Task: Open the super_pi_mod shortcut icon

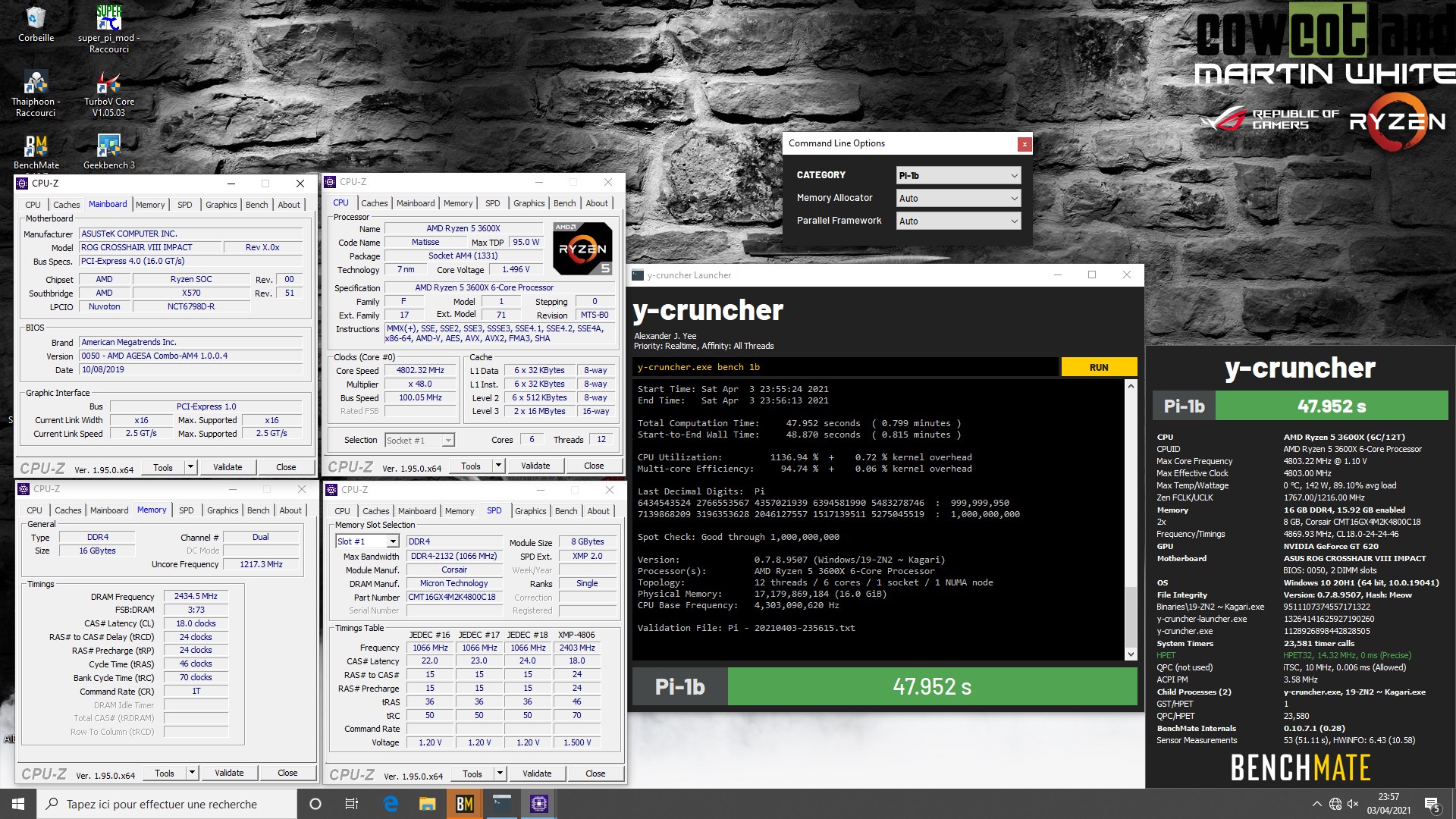Action: [x=109, y=29]
